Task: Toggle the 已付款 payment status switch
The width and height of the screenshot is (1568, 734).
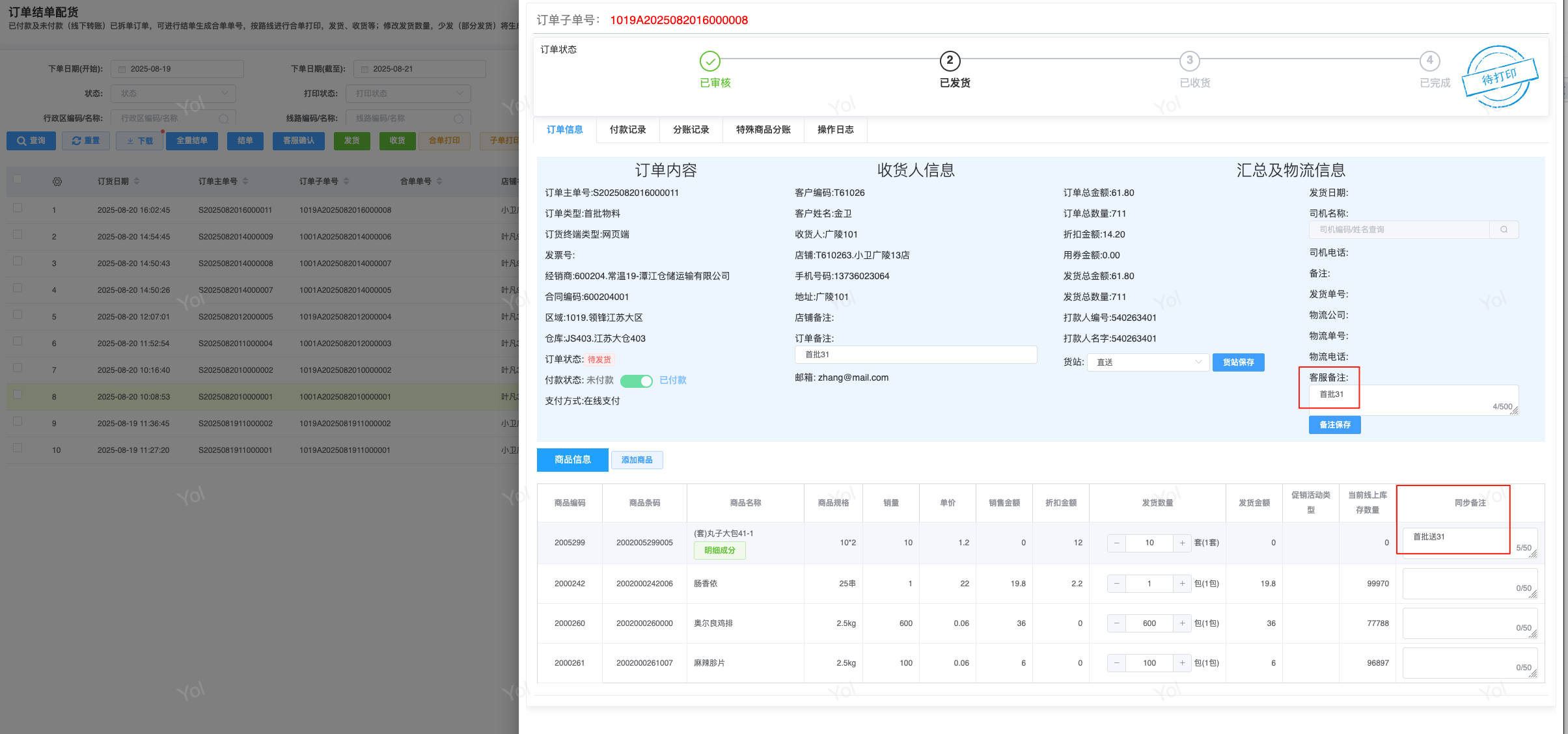Action: coord(636,381)
